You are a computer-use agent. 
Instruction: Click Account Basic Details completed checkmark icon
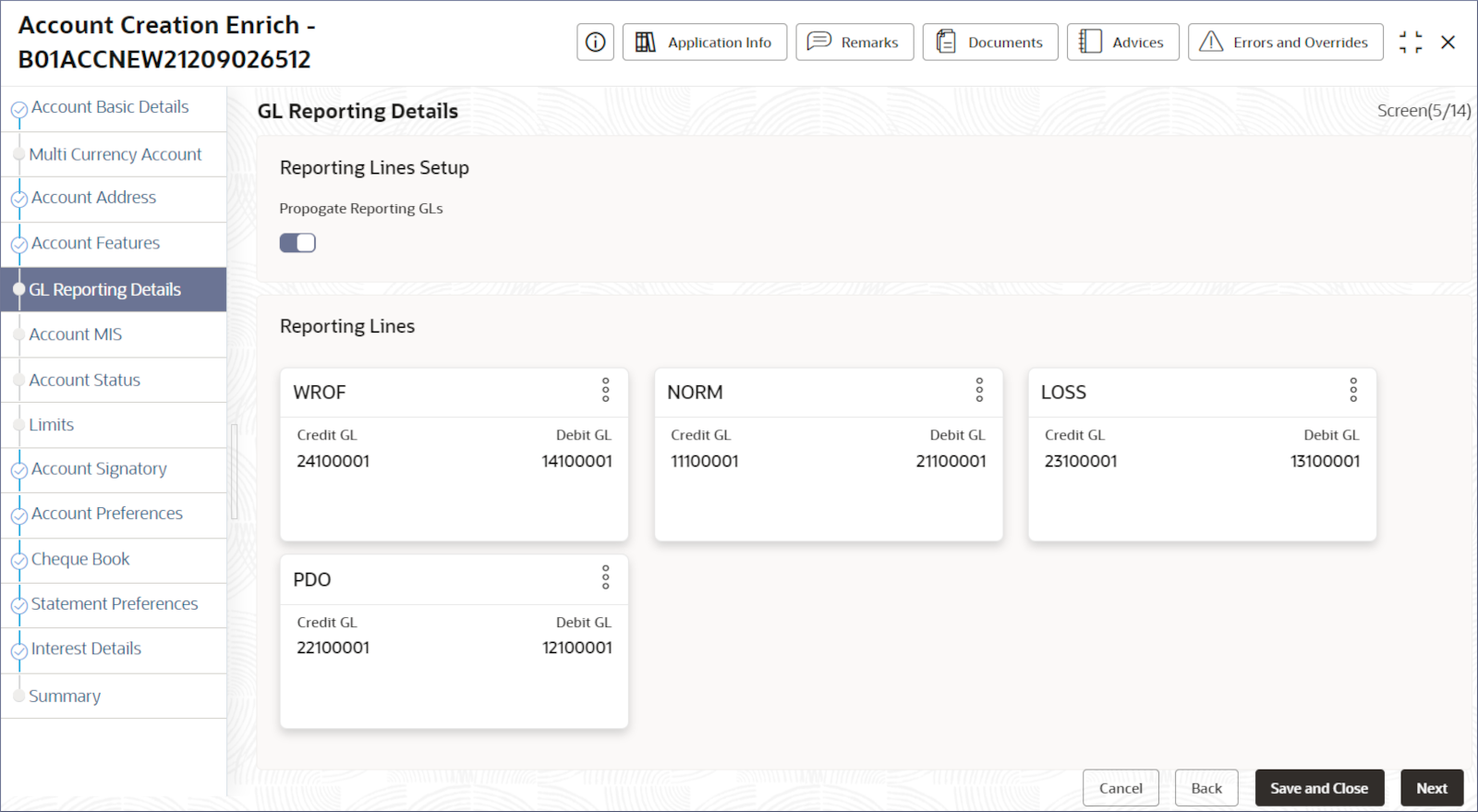[18, 111]
